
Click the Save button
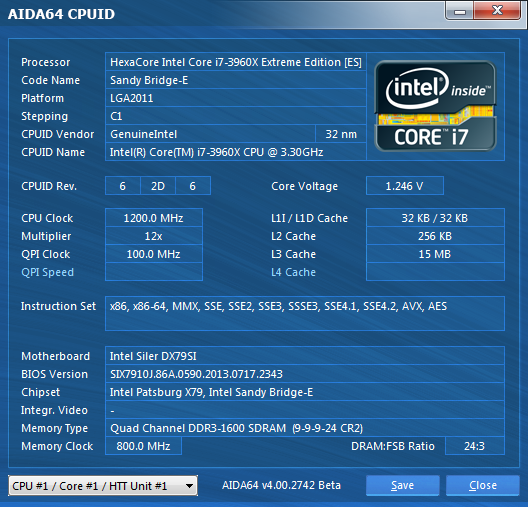(402, 485)
